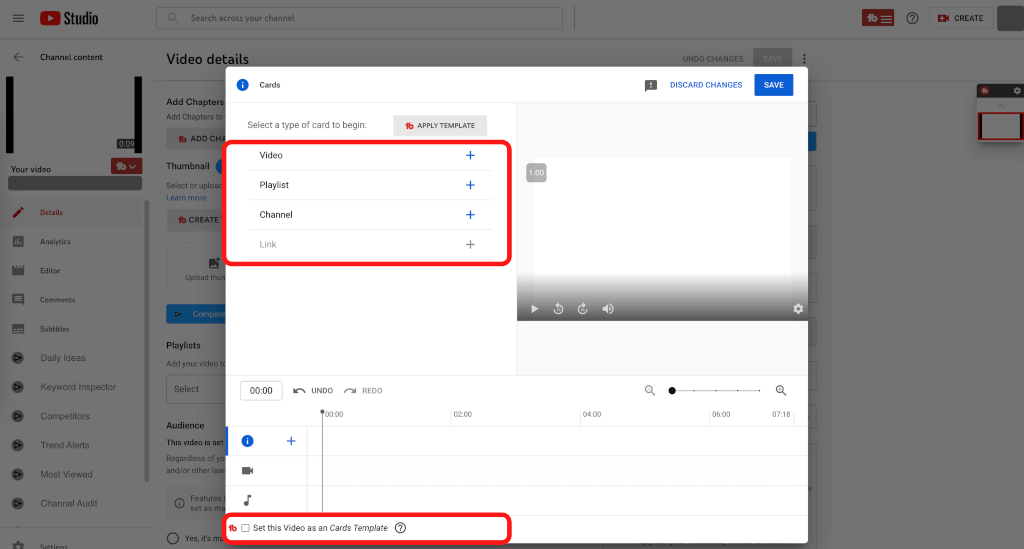Add a Playlist card with plus icon
This screenshot has height=549, width=1024.
tap(470, 185)
